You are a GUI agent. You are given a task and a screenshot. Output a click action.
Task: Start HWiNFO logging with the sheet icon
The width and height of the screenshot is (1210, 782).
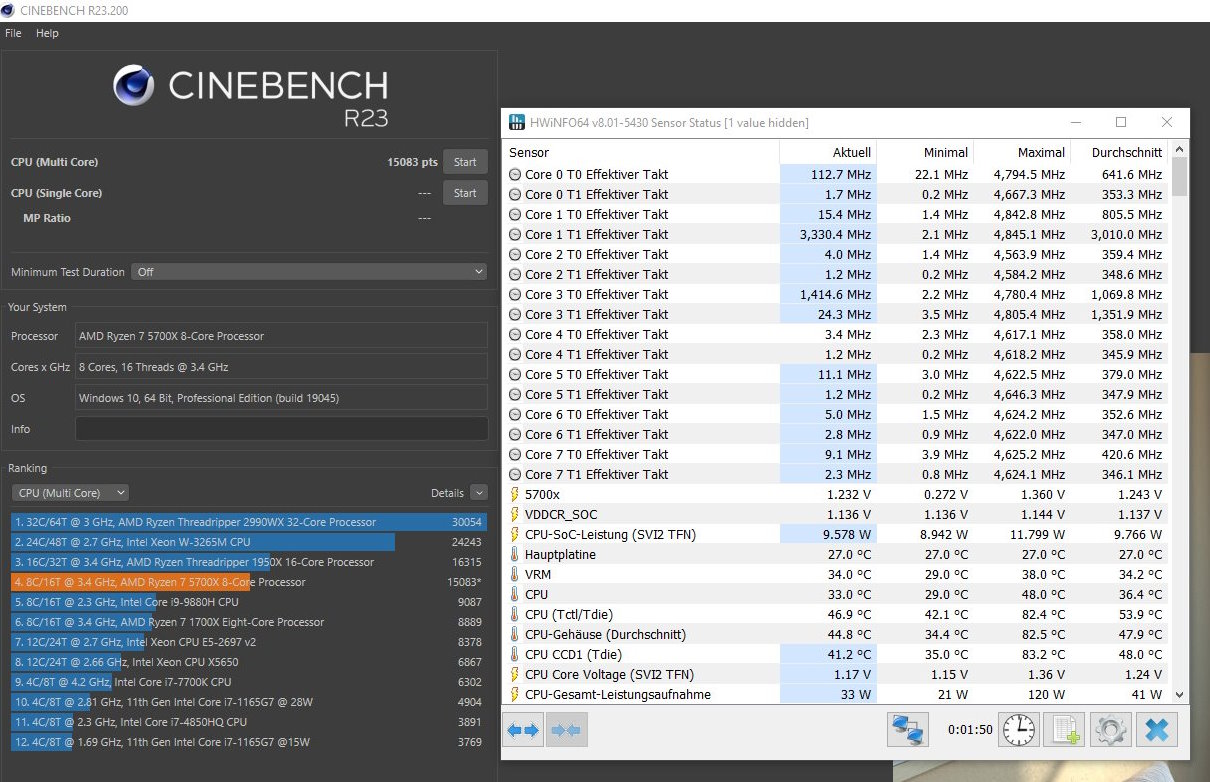(x=1064, y=730)
